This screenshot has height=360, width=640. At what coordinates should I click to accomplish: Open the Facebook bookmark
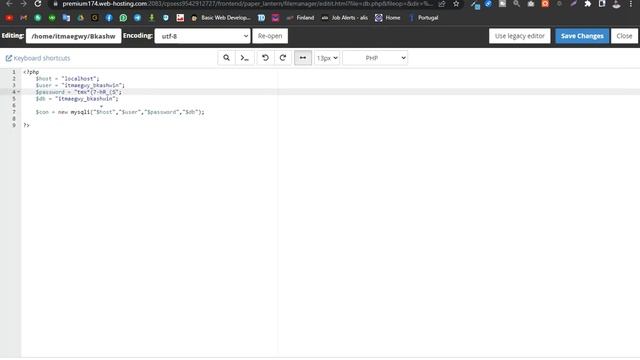[x=109, y=18]
